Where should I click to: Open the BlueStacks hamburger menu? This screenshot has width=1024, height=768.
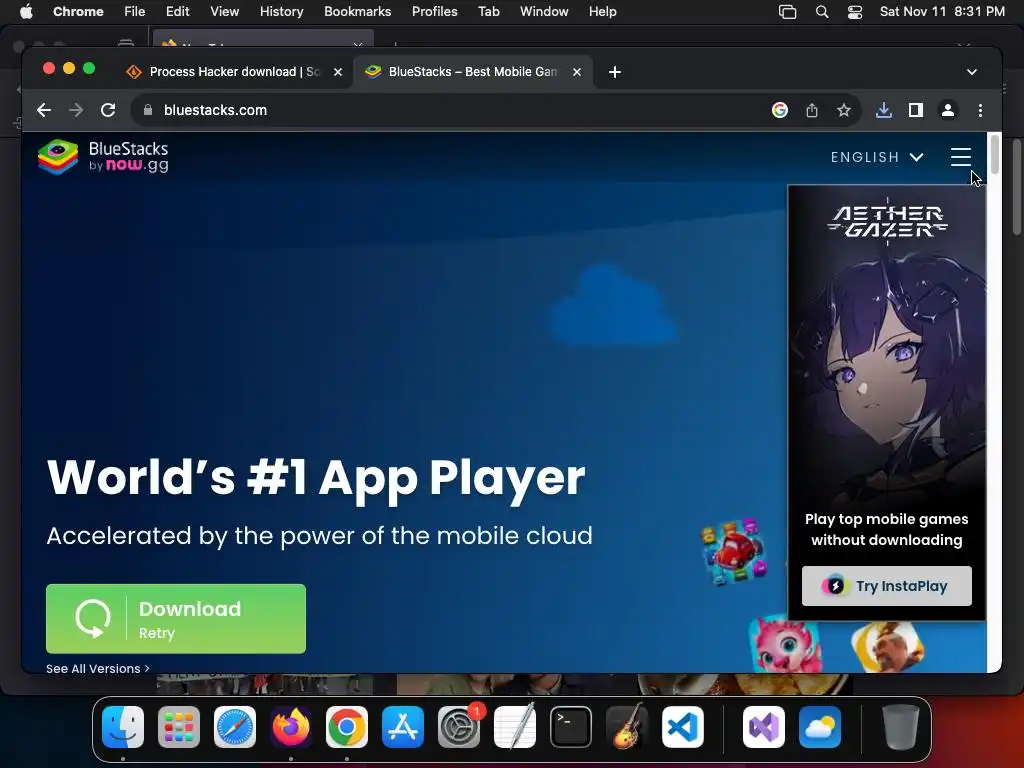[961, 157]
